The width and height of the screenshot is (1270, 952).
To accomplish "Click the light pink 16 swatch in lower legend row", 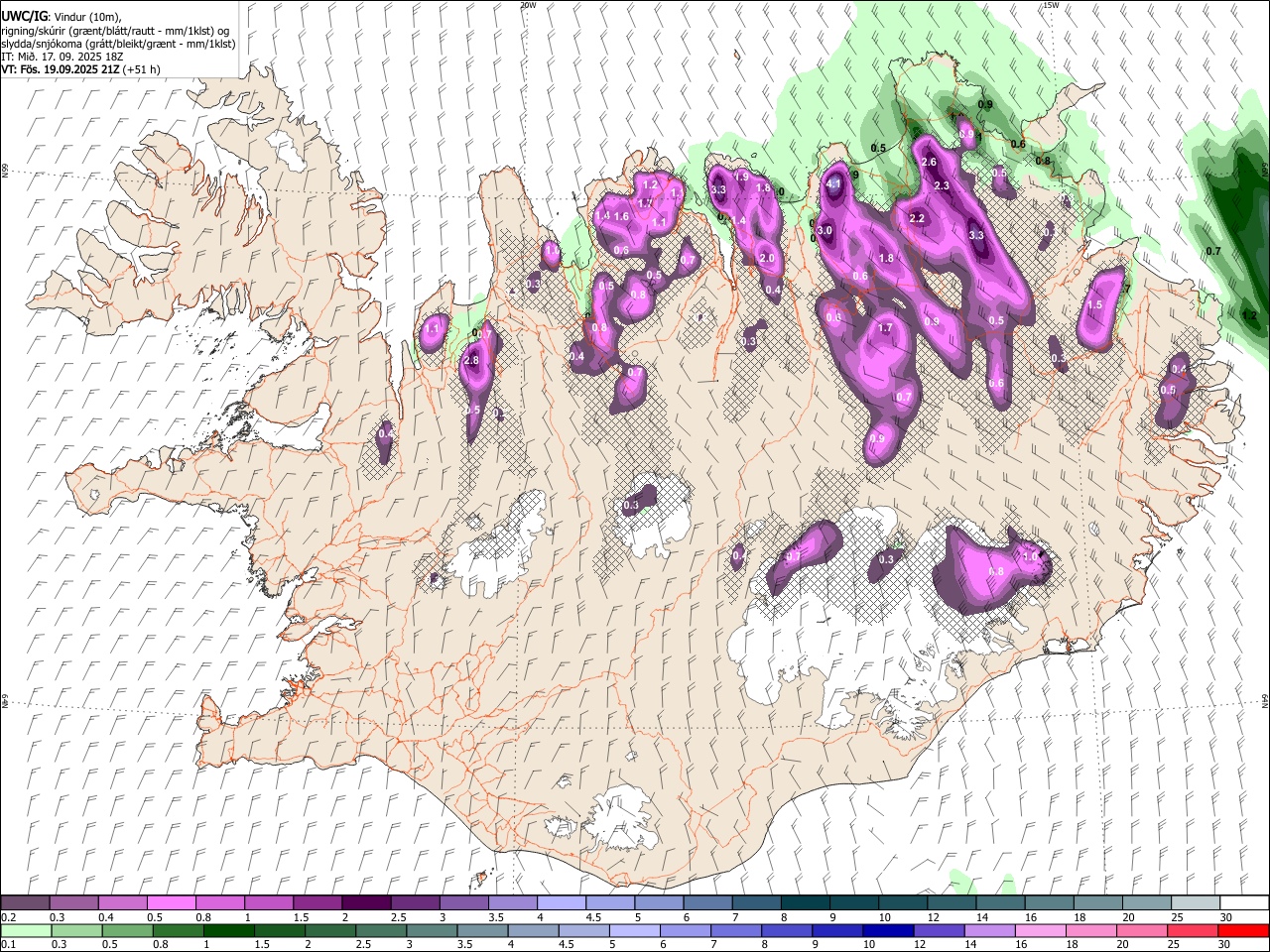I will click(x=1039, y=930).
